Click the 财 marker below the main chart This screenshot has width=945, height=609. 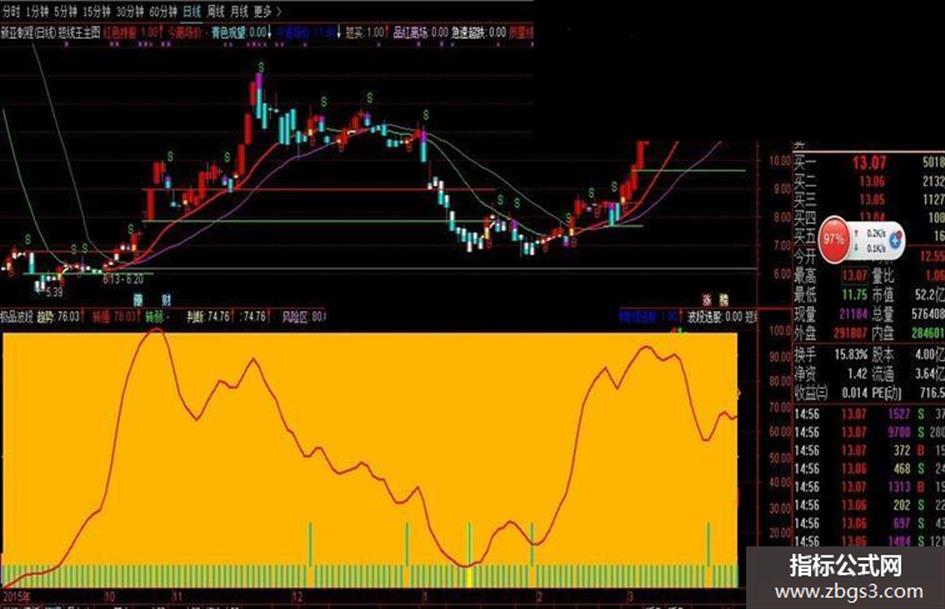pyautogui.click(x=166, y=300)
